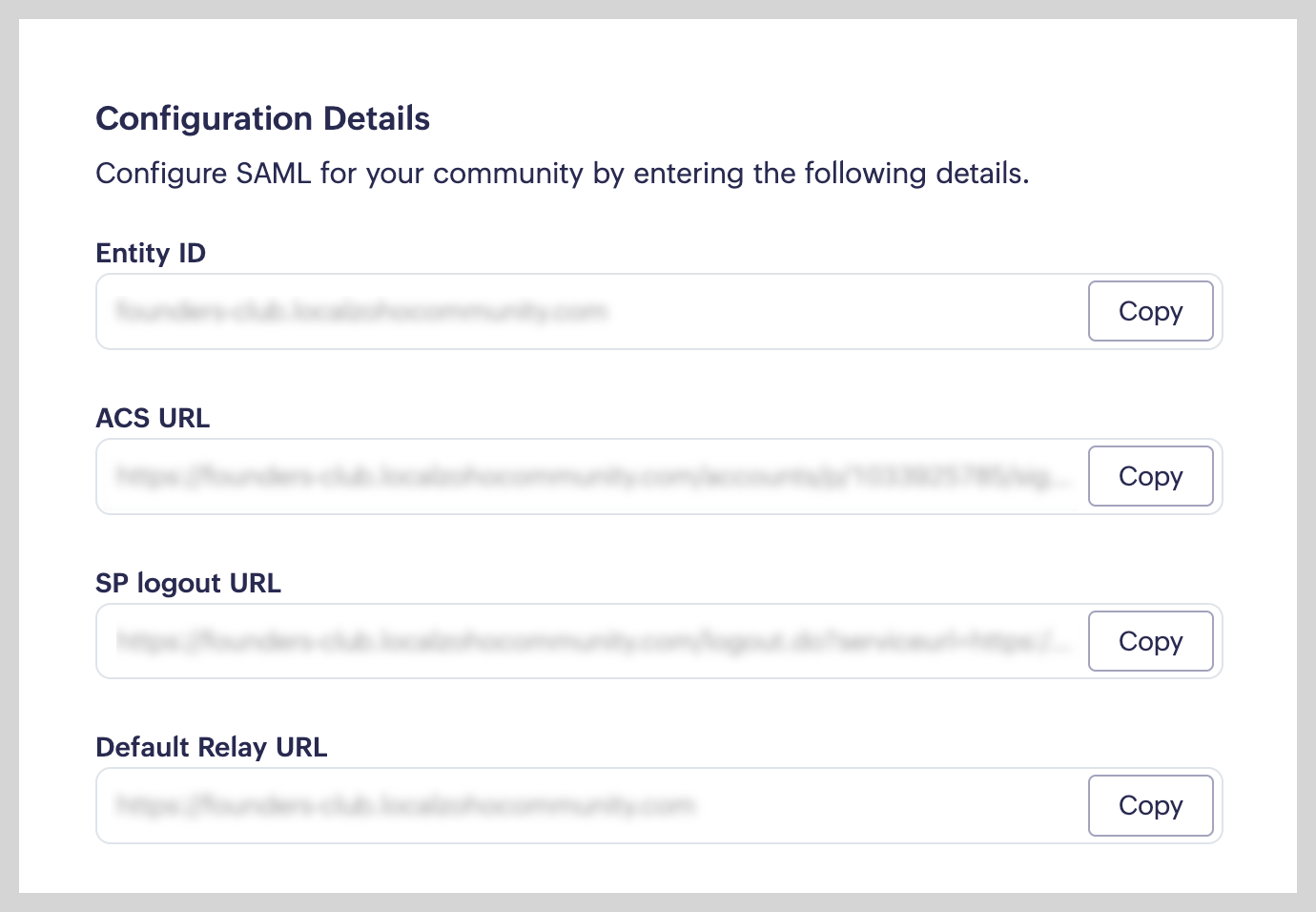Click the Configure SAML description text

pos(562,174)
